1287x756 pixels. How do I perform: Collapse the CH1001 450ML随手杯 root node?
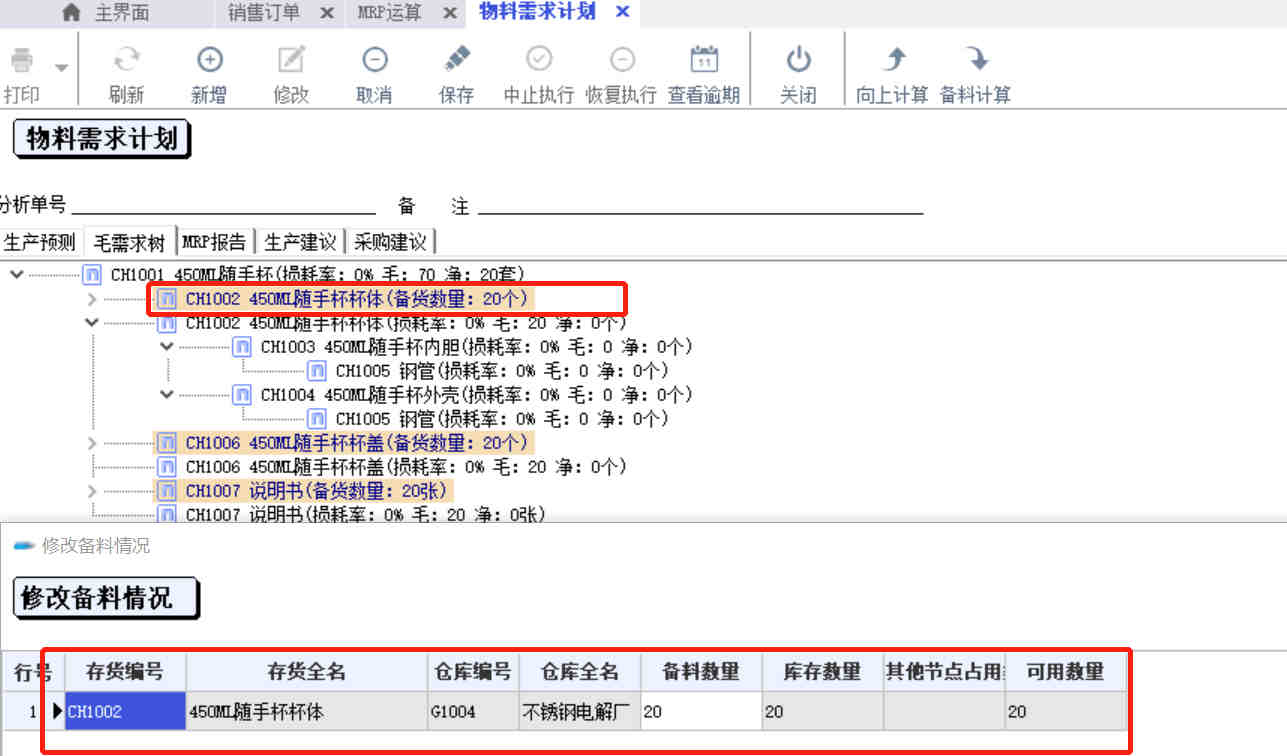pyautogui.click(x=16, y=274)
